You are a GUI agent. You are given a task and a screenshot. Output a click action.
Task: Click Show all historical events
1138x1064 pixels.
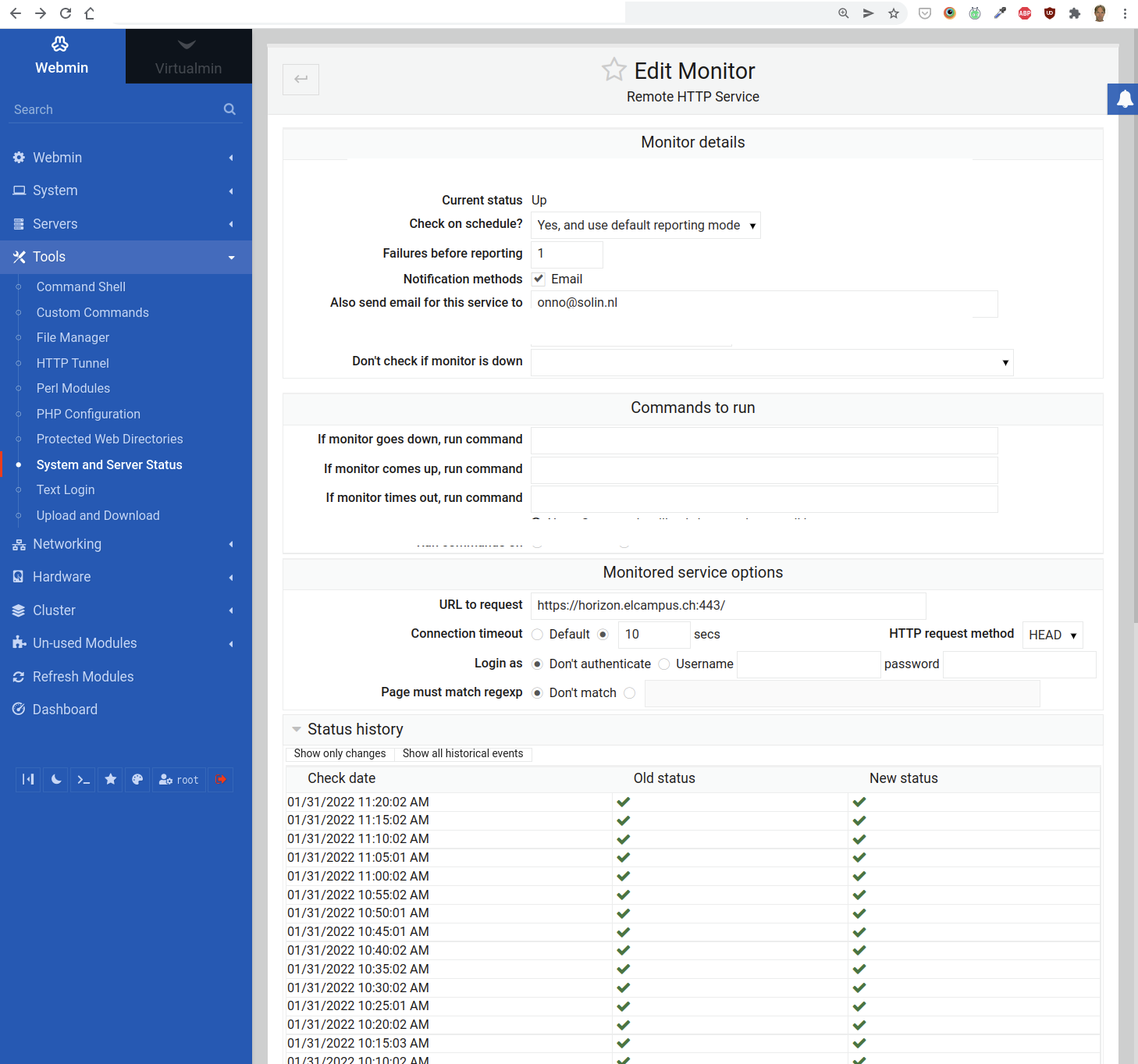click(463, 753)
